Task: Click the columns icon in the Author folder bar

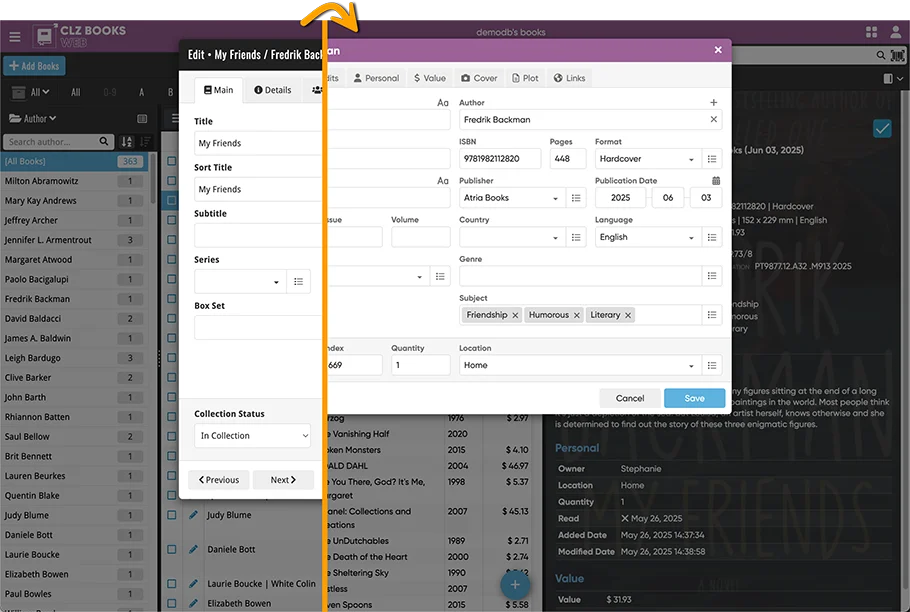Action: (x=142, y=118)
